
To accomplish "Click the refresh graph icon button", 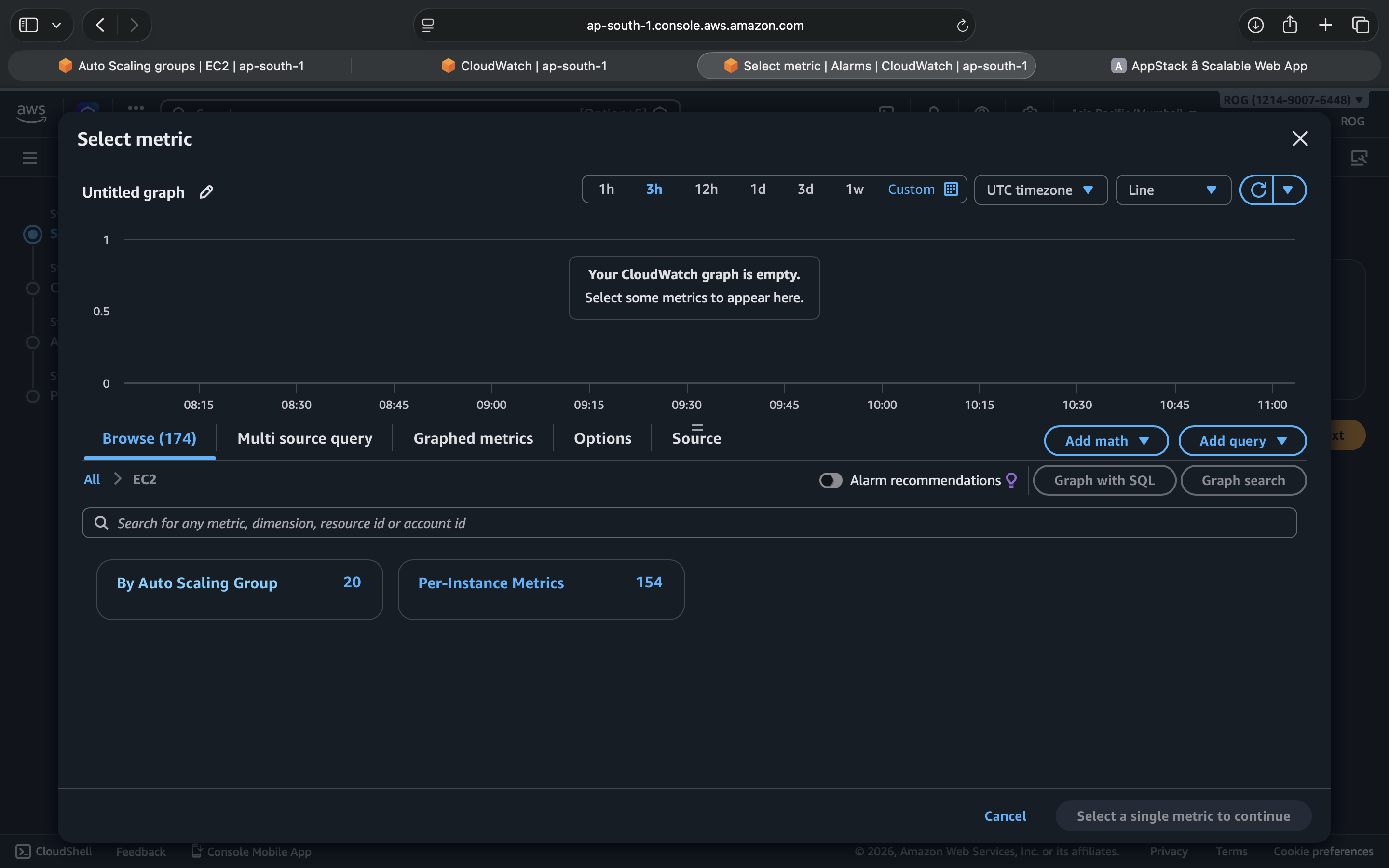I will (1257, 190).
